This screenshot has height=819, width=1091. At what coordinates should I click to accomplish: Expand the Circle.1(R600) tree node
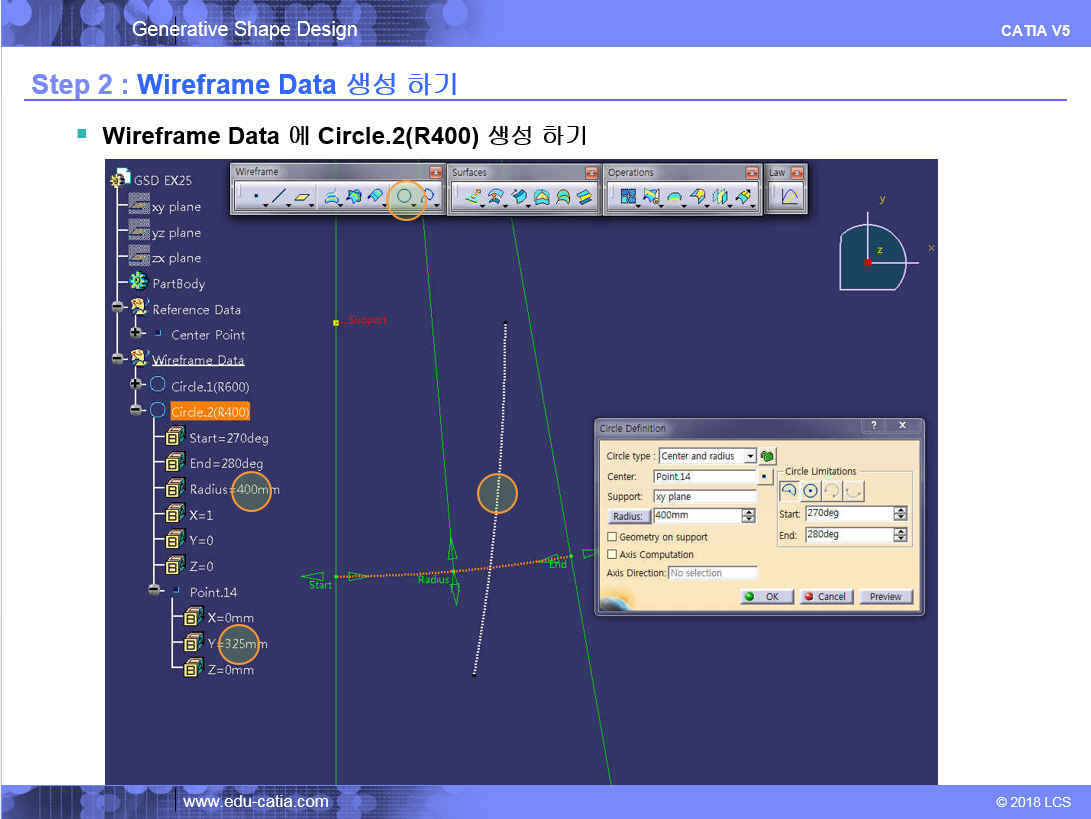136,385
